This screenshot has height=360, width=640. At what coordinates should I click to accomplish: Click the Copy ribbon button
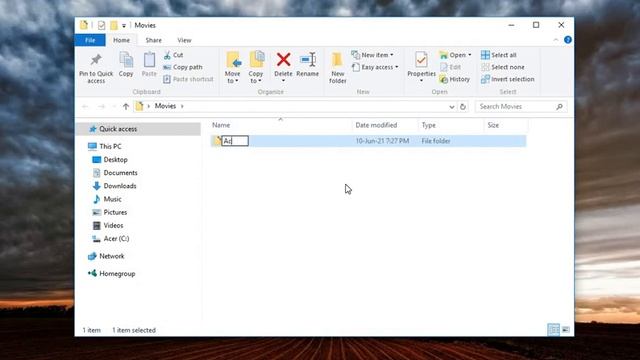(x=126, y=64)
